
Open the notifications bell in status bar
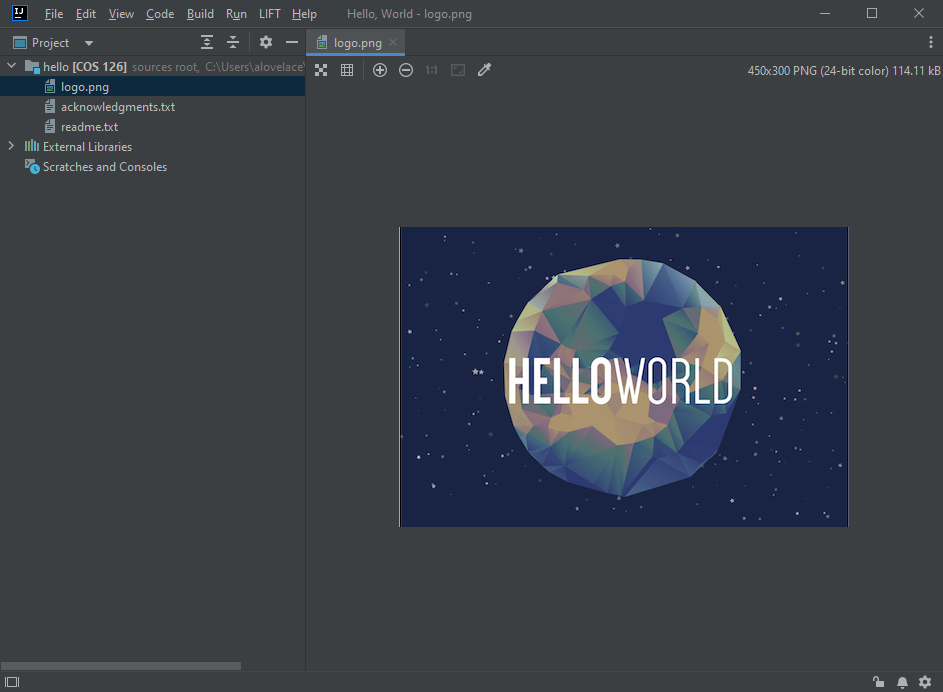point(901,681)
